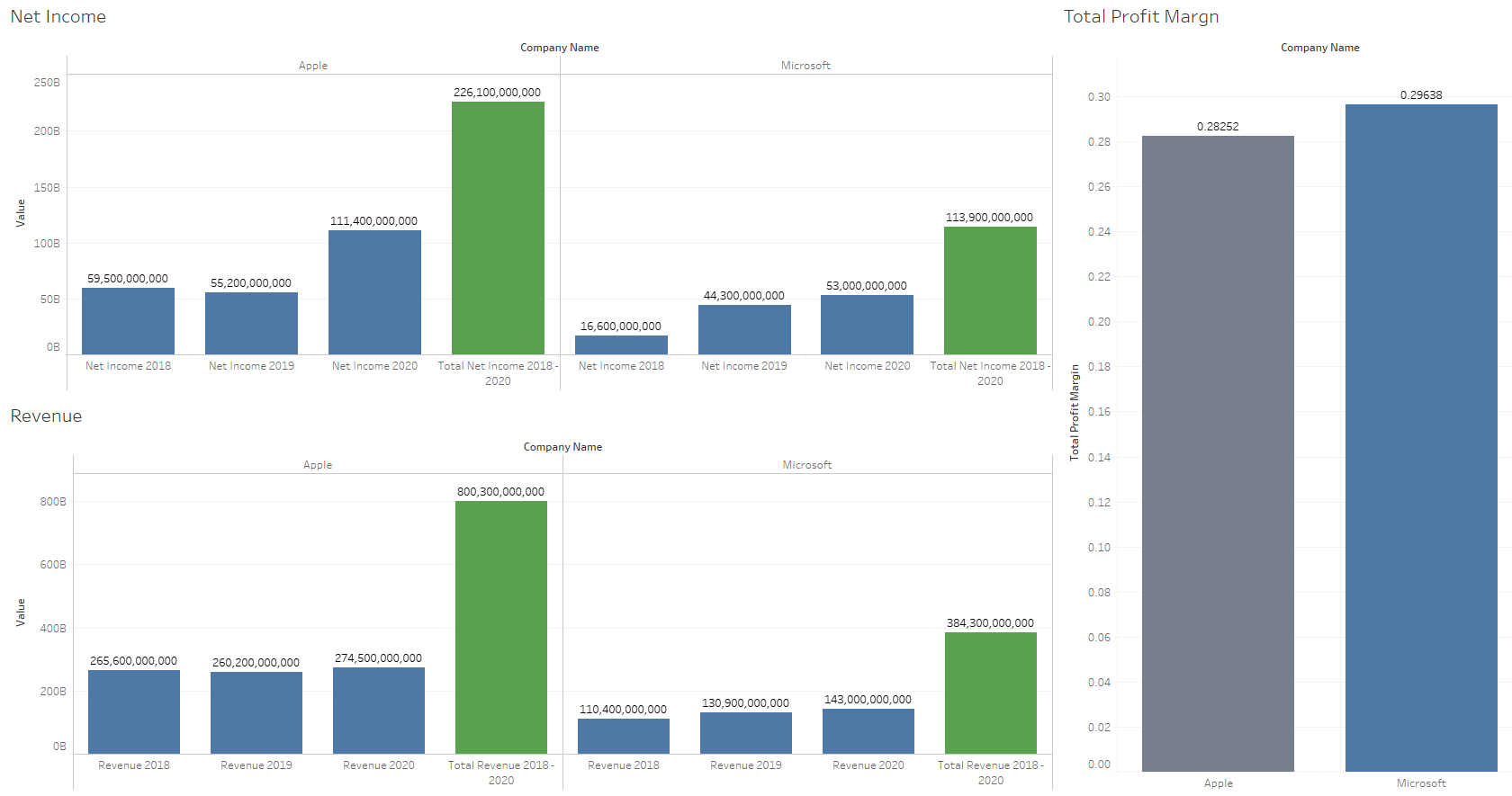Click the 260,200,000,000 value label
This screenshot has width=1512, height=796.
(x=256, y=662)
